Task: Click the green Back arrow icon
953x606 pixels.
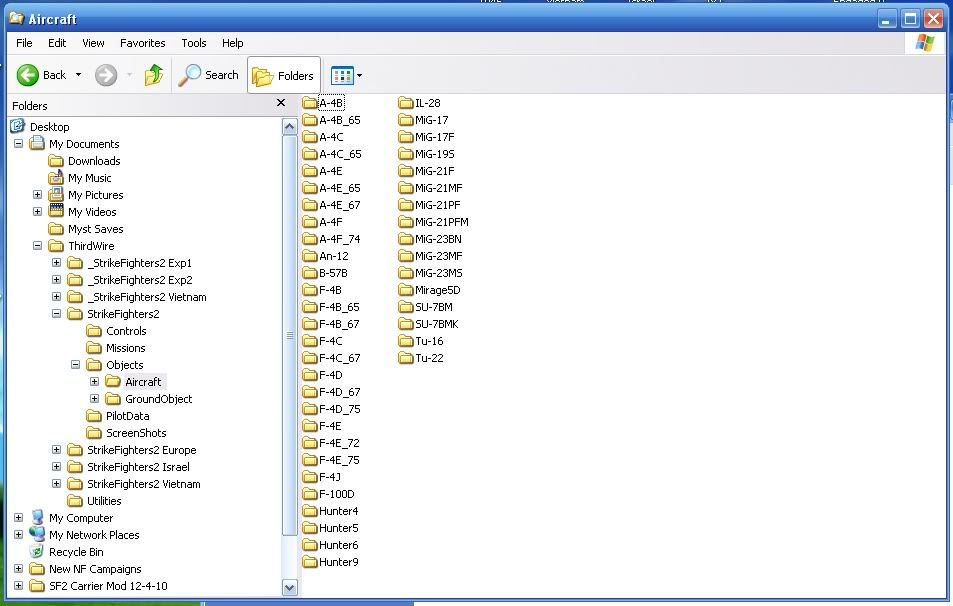Action: (27, 75)
